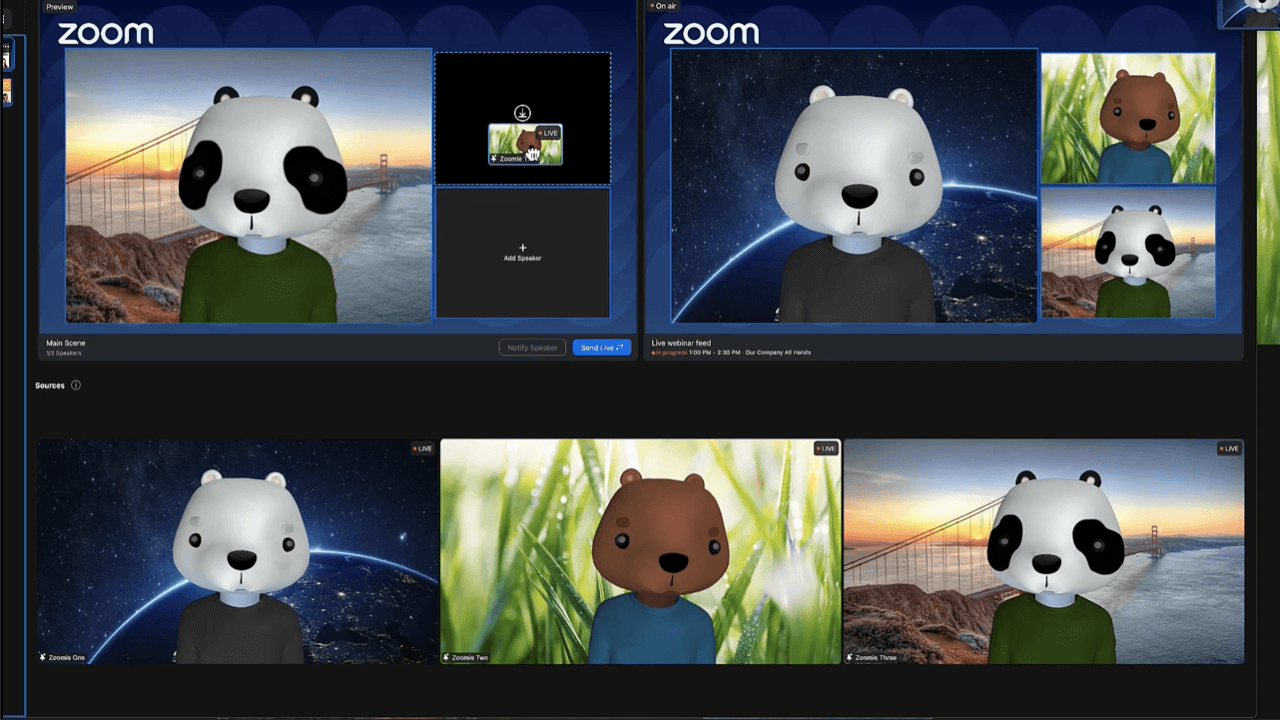
Task: Select the first scene thumbnail in left sidebar
Action: pyautogui.click(x=6, y=58)
